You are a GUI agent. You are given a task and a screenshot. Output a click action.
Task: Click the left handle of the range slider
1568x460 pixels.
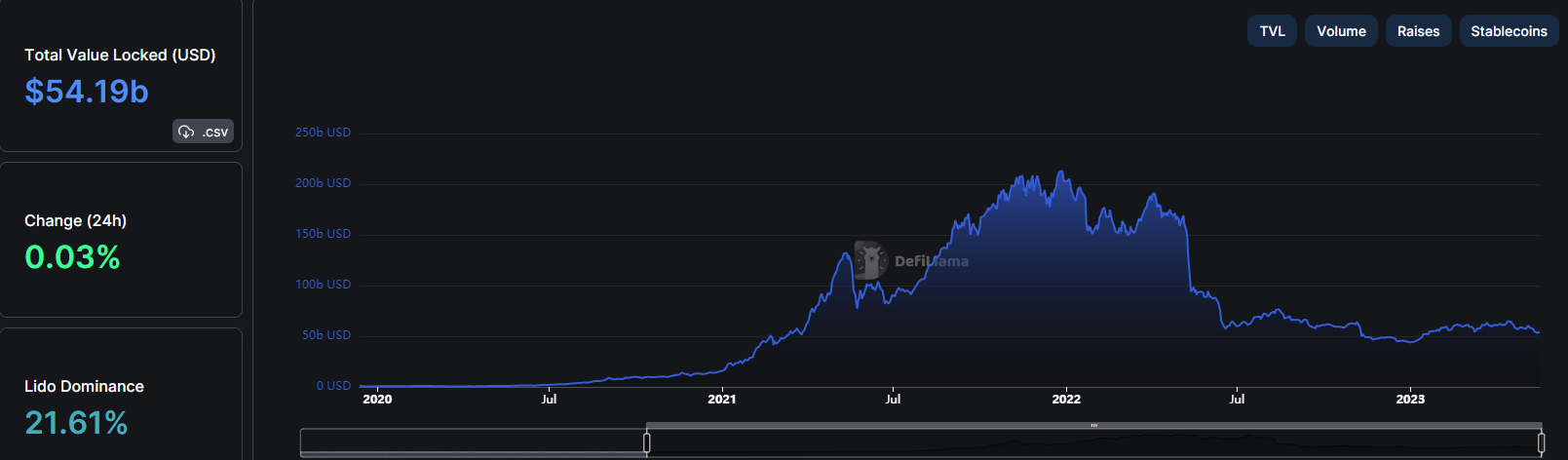click(646, 442)
